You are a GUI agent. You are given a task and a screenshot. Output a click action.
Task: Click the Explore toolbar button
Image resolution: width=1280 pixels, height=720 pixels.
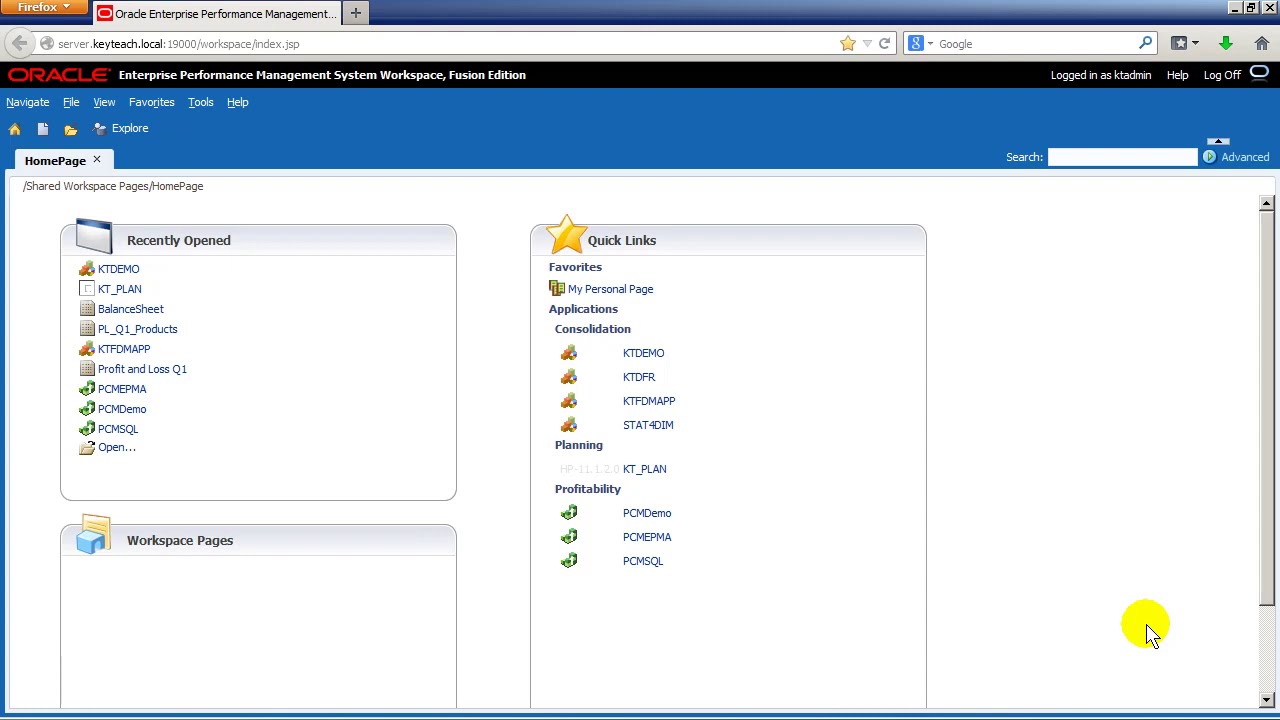click(x=121, y=128)
